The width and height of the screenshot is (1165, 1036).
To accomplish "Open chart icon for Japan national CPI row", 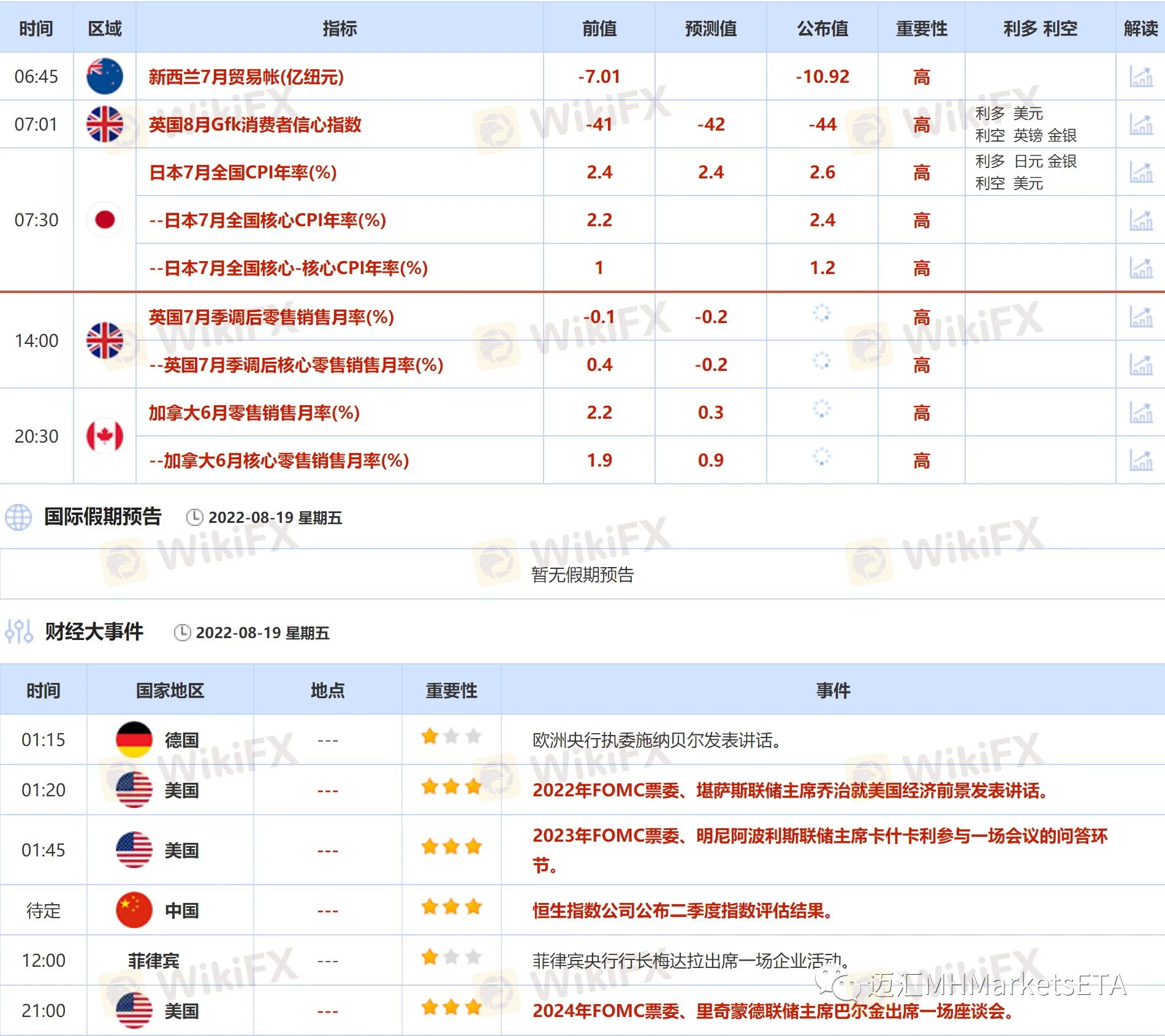I will coord(1140,172).
